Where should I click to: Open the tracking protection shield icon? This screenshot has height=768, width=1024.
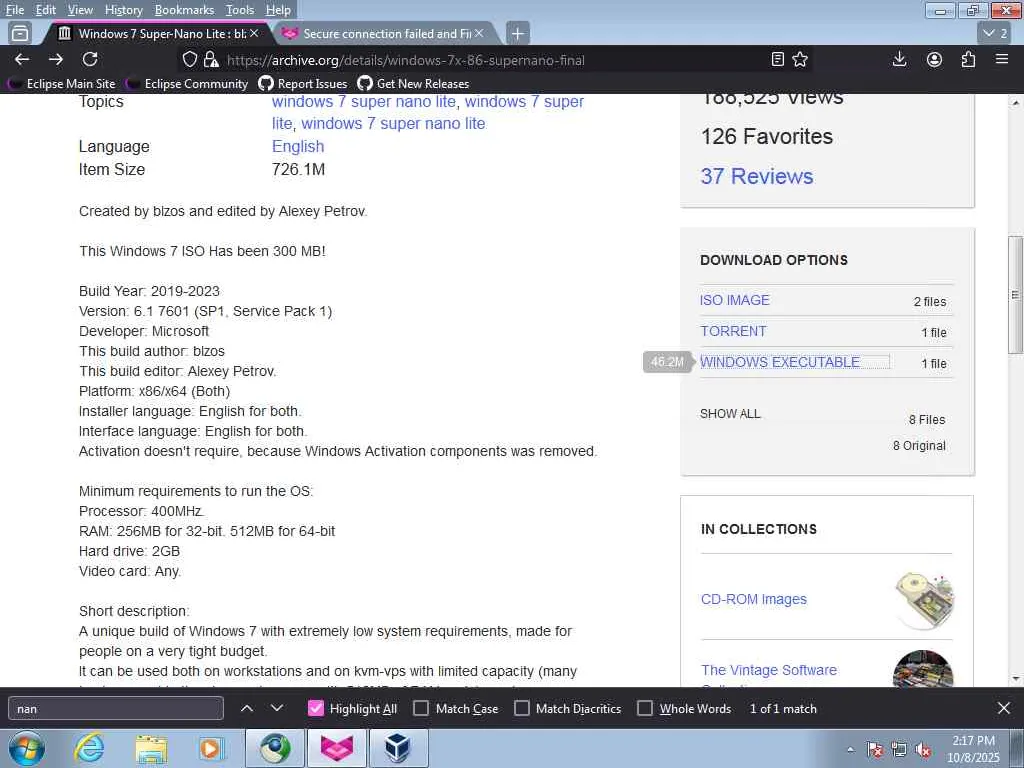[x=189, y=60]
